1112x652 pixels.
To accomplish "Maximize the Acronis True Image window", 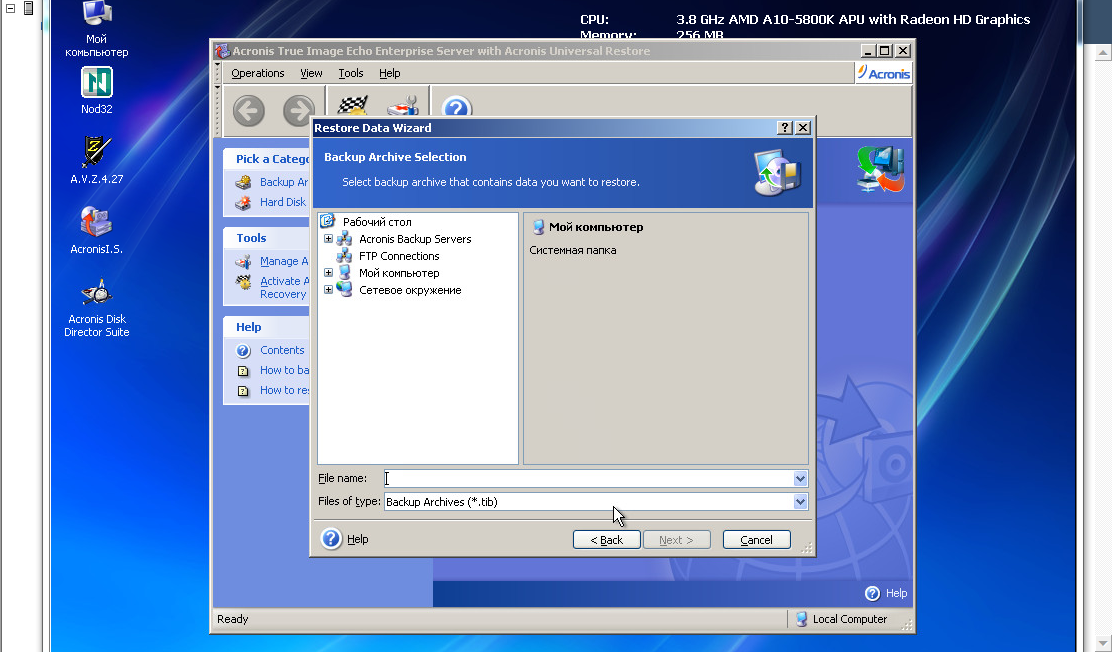I will (884, 50).
